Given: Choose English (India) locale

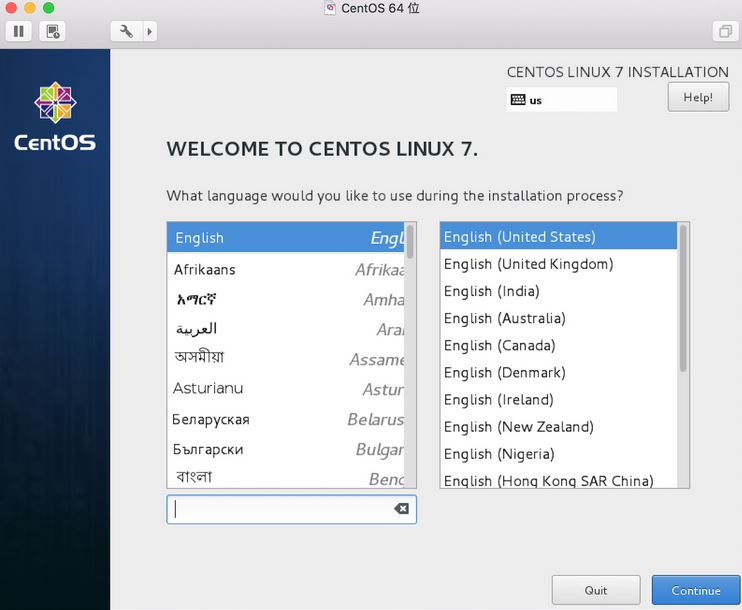Looking at the screenshot, I should click(x=559, y=291).
